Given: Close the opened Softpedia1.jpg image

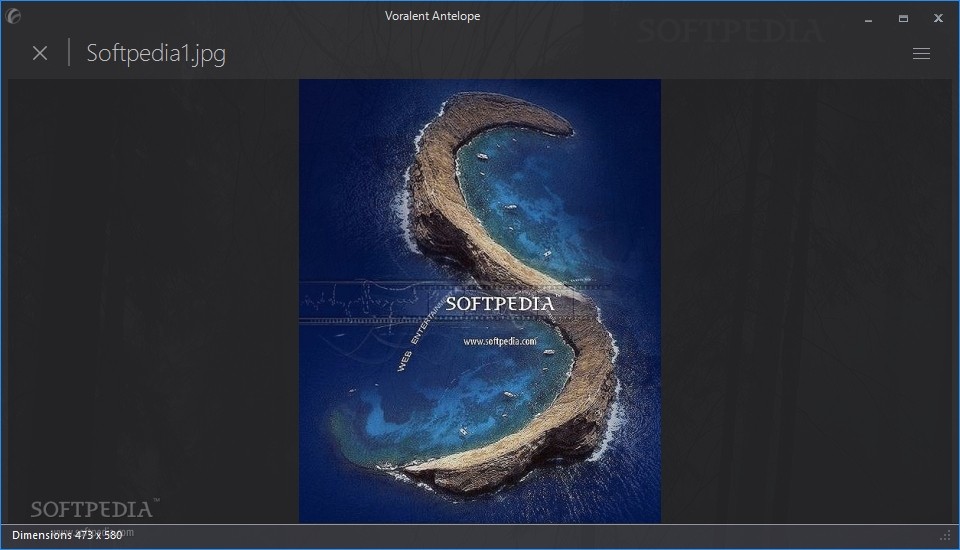Looking at the screenshot, I should [40, 53].
